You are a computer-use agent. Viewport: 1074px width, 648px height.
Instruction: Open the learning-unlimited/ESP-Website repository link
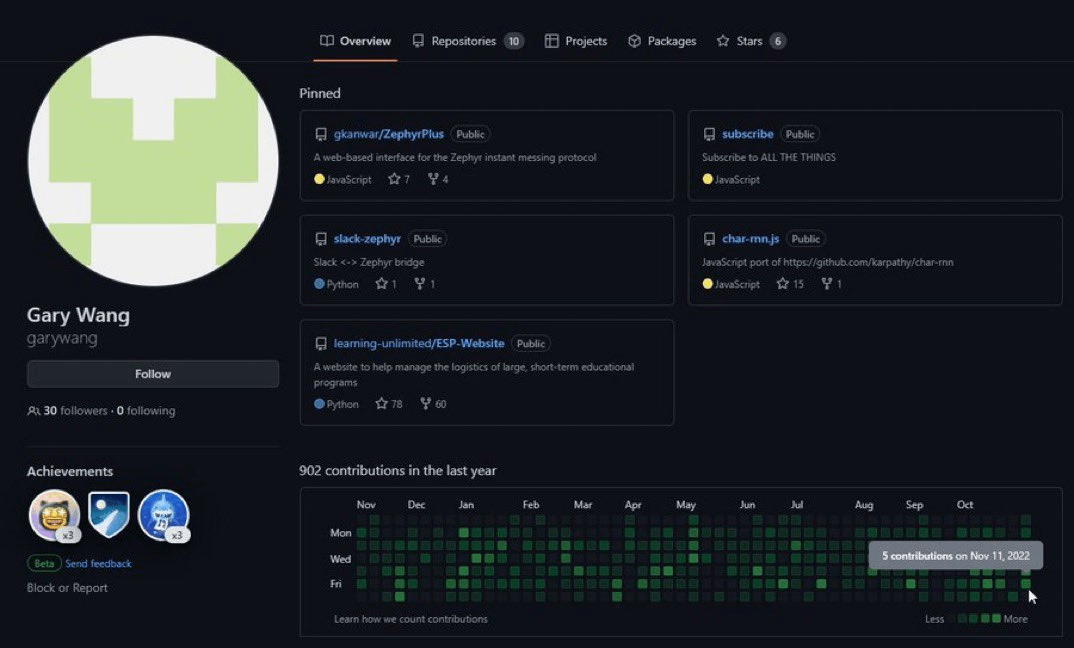[x=419, y=343]
